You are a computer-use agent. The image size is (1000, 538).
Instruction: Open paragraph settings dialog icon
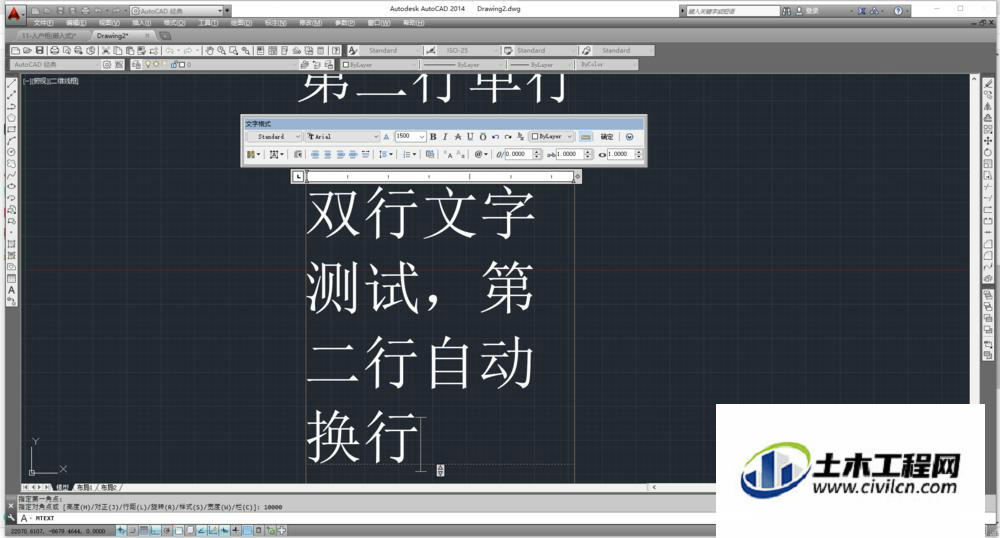coord(298,154)
